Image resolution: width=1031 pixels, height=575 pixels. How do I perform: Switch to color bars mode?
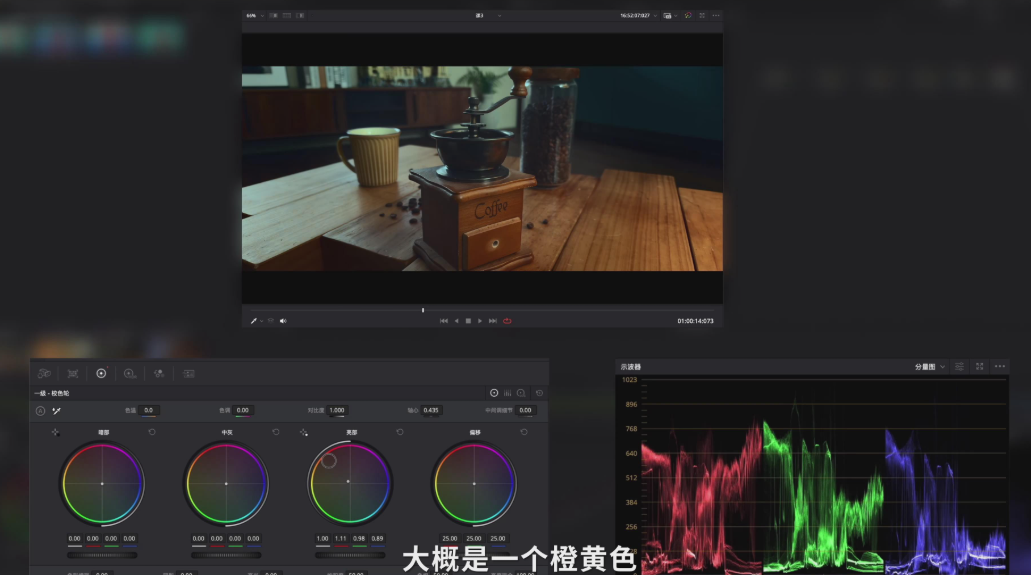(x=507, y=393)
